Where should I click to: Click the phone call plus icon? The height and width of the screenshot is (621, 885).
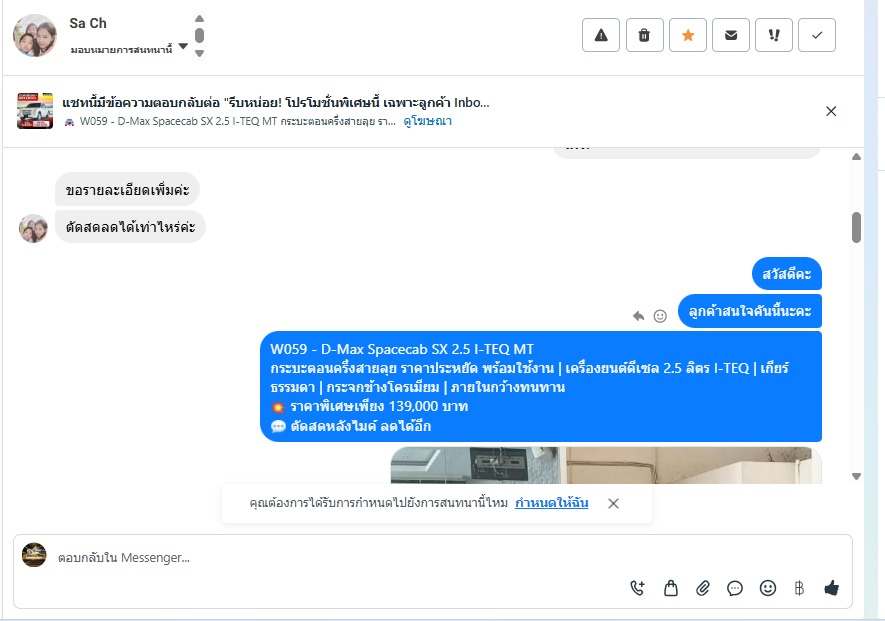637,588
